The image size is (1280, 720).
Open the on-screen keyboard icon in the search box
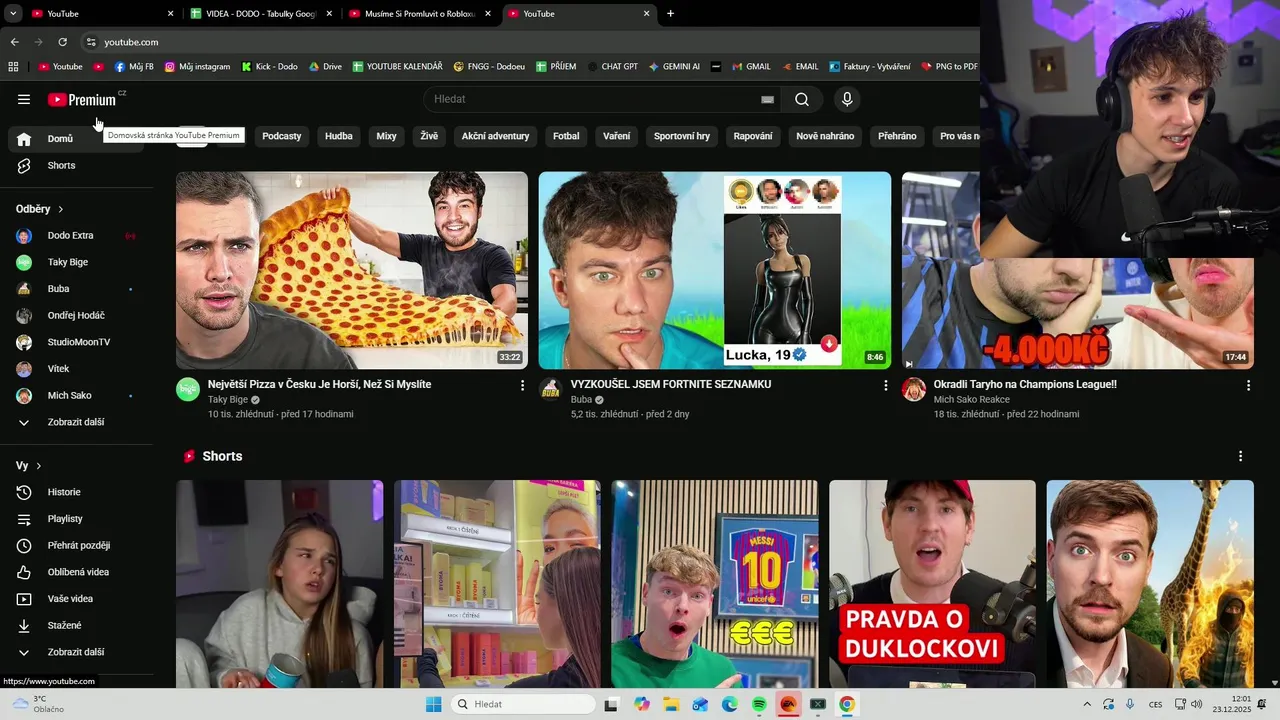[767, 99]
